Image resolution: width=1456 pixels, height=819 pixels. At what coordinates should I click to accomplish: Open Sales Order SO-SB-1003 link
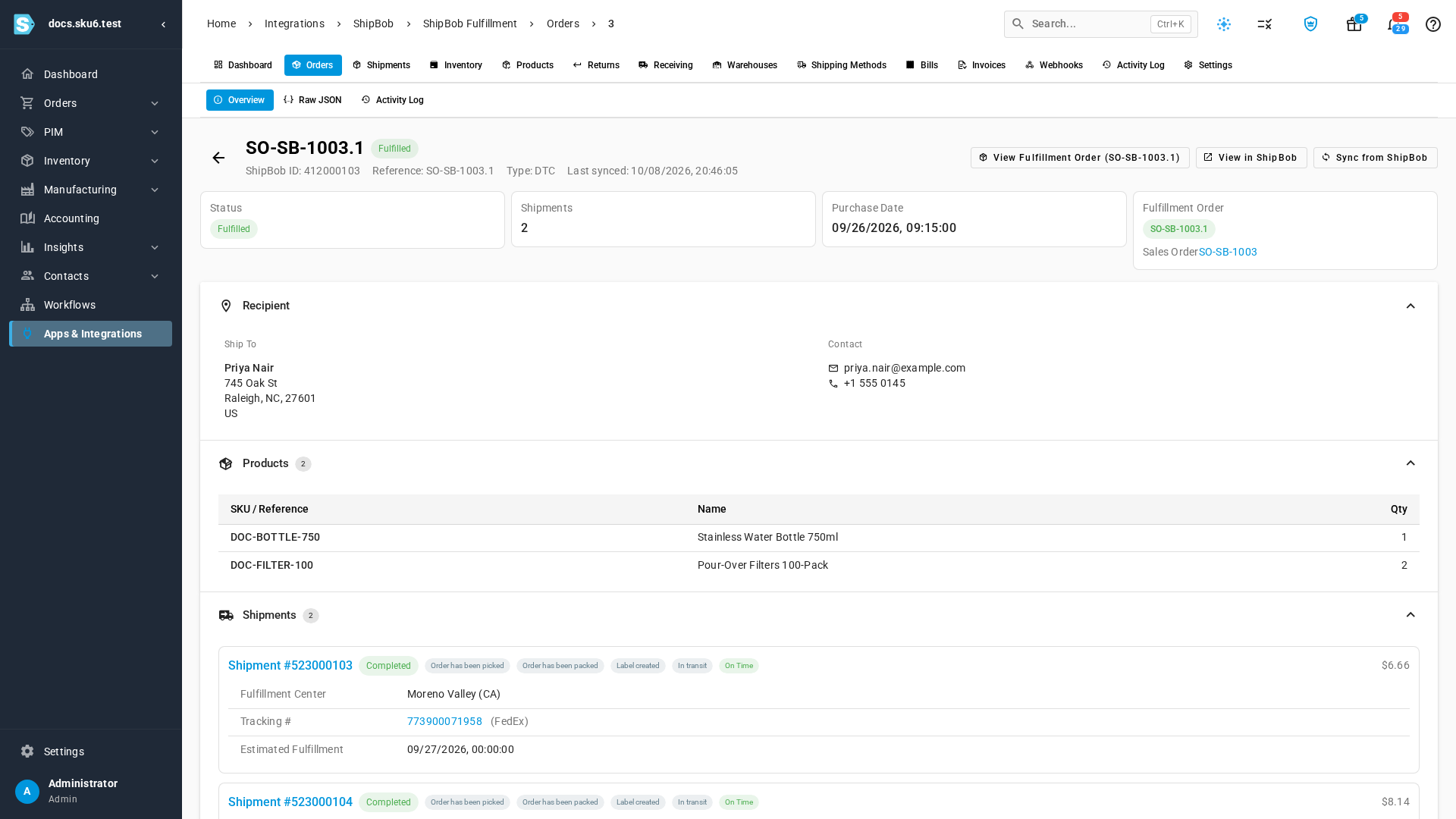1228,252
